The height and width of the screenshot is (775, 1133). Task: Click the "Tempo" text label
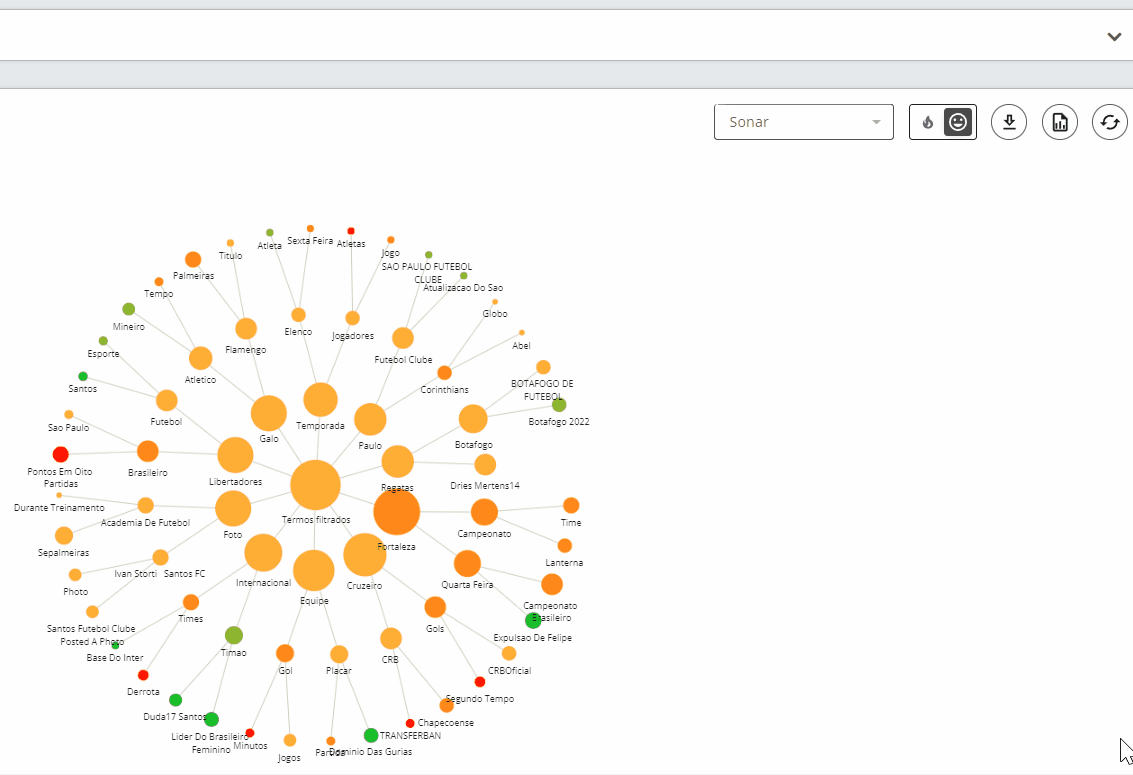(x=158, y=293)
